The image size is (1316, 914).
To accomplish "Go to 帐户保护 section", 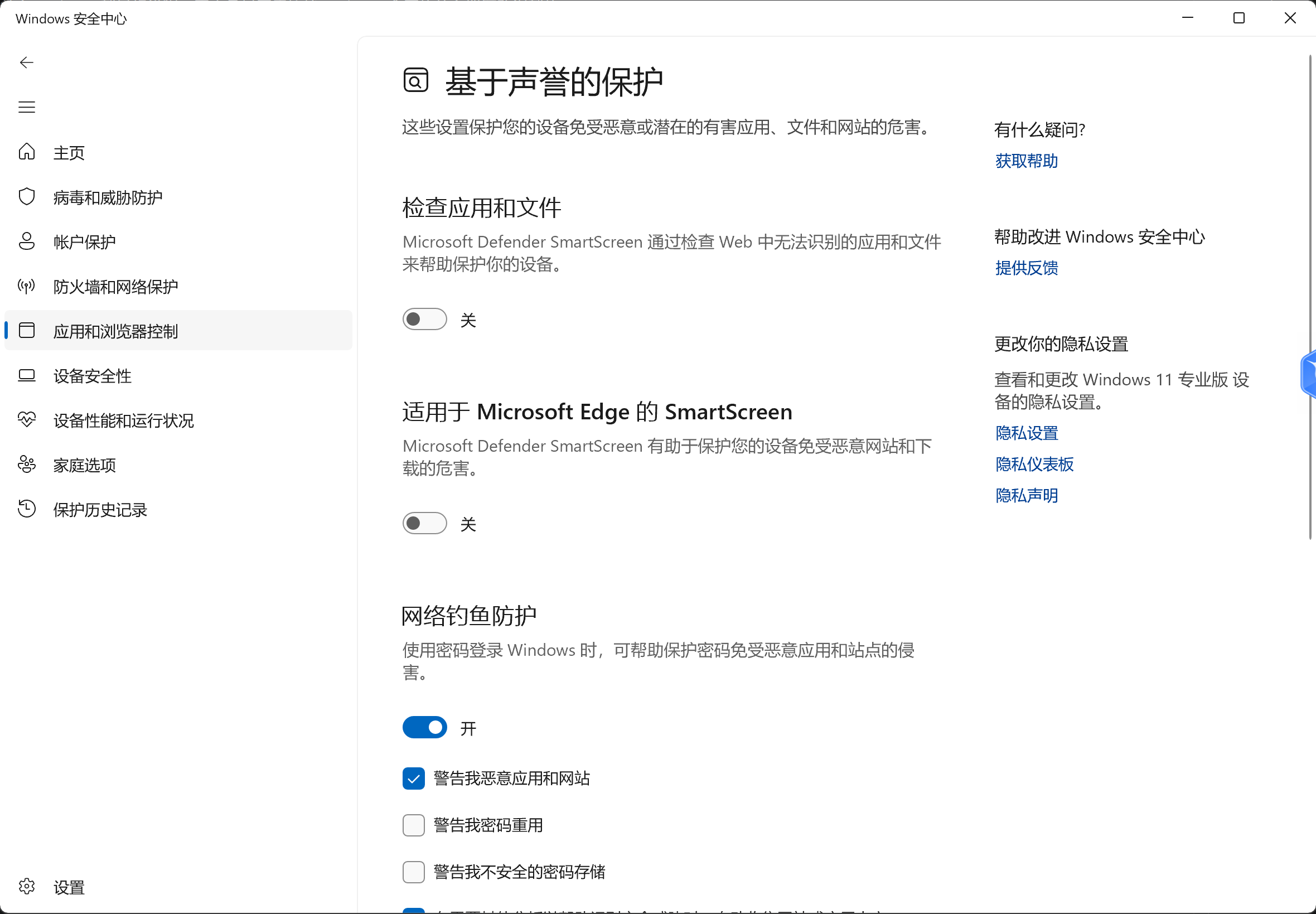I will point(178,241).
